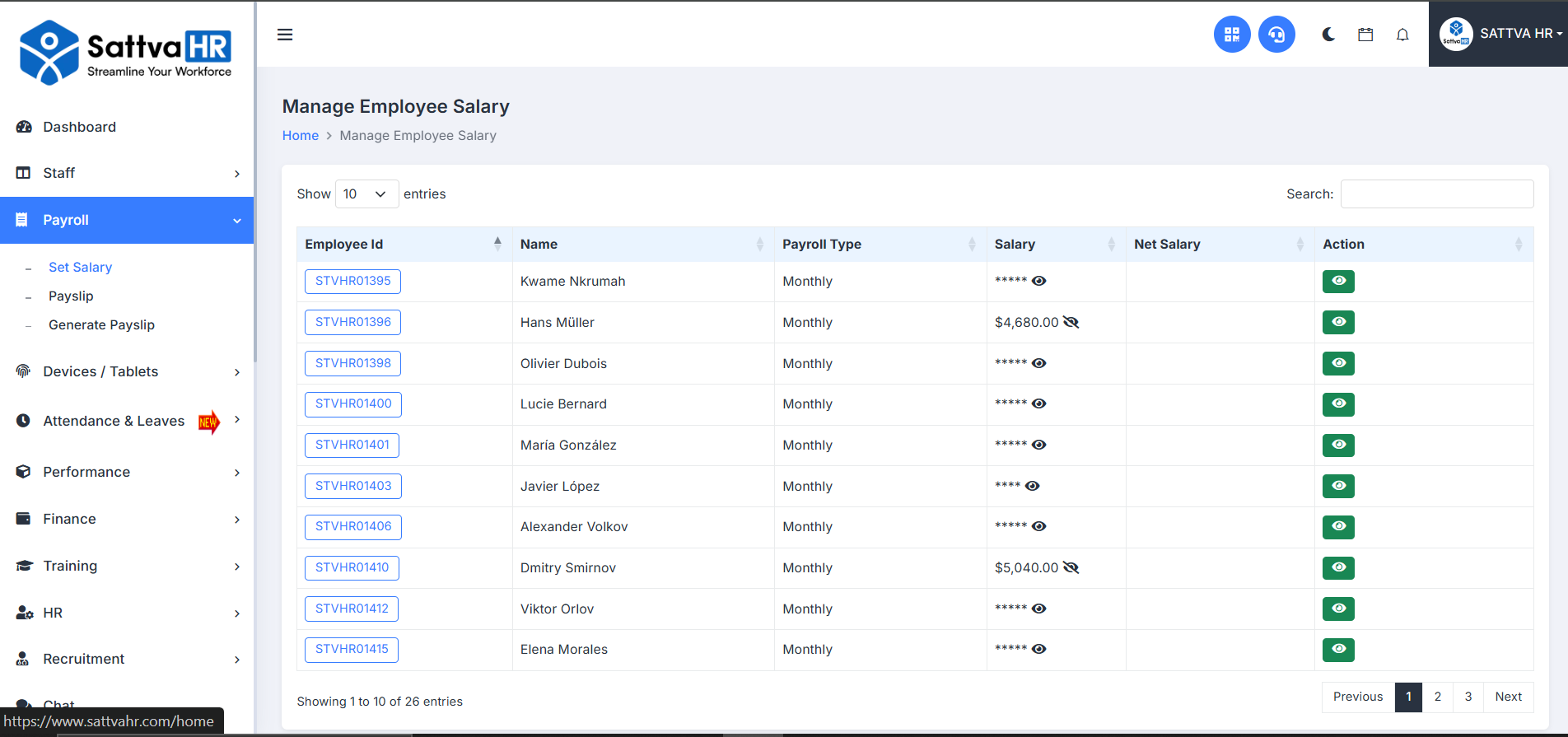Reveal salary for Kwame Nkrumah
The image size is (1568, 737).
1039,282
